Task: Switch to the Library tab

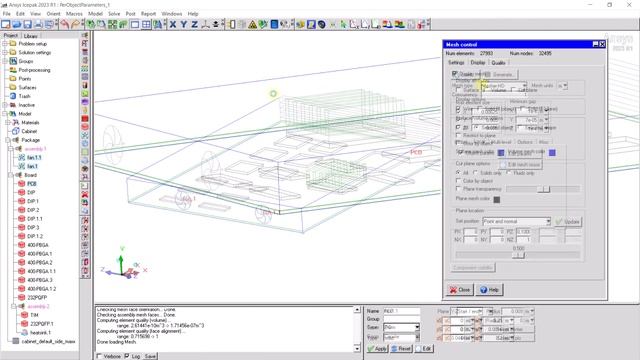Action: coord(31,36)
